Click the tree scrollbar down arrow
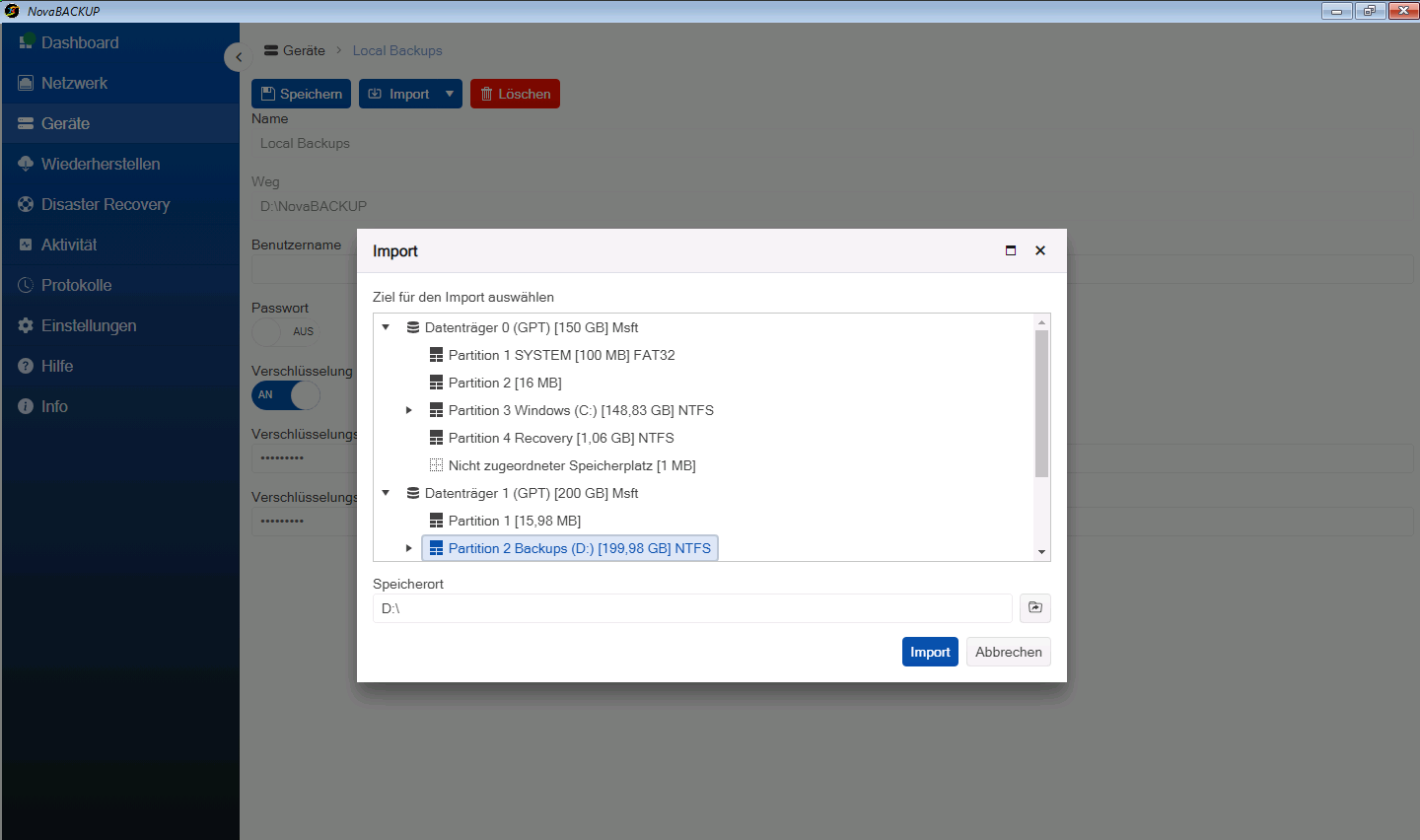This screenshot has height=840, width=1420. click(1041, 552)
